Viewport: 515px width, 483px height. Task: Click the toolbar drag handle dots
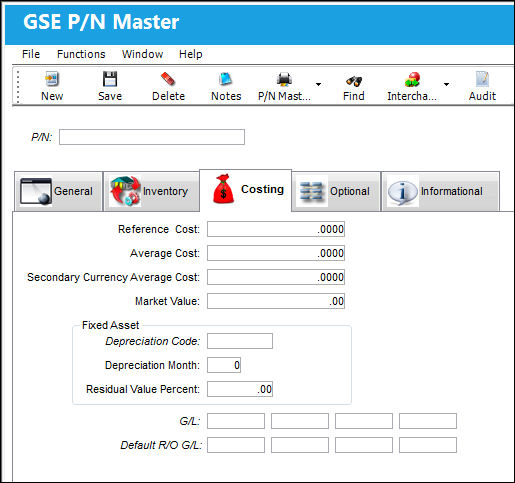18,87
